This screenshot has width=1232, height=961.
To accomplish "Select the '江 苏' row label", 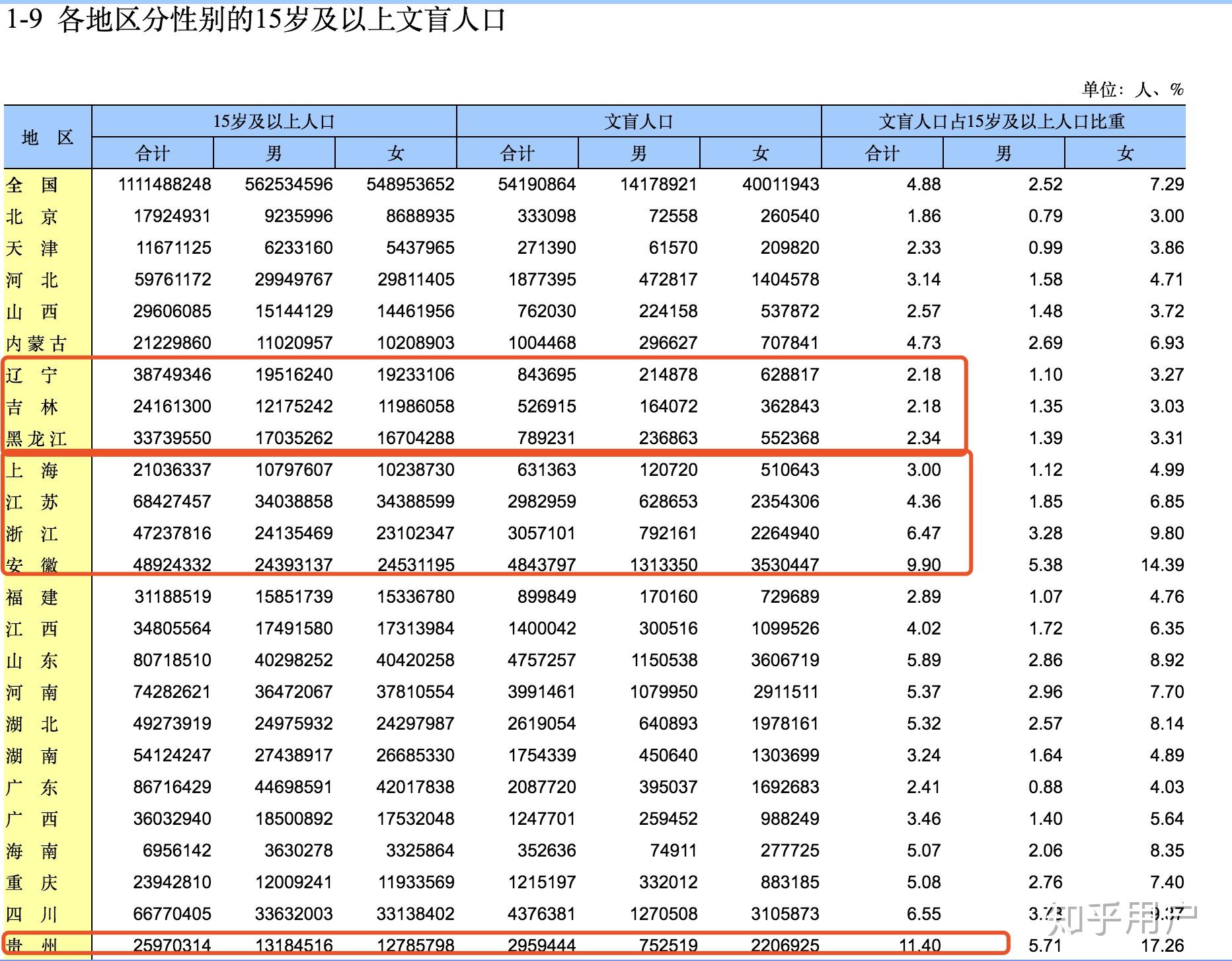I will coord(32,502).
